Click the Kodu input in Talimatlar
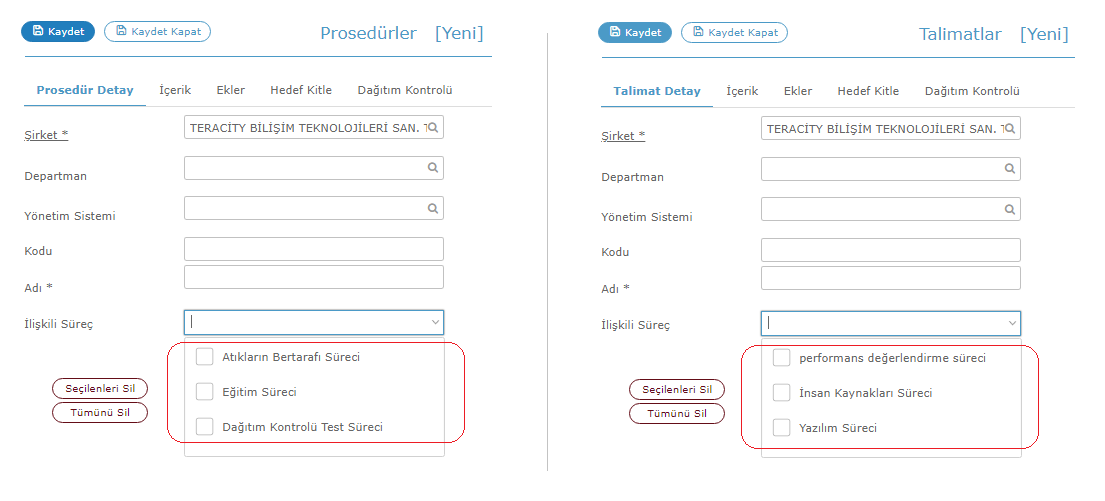 [x=891, y=250]
